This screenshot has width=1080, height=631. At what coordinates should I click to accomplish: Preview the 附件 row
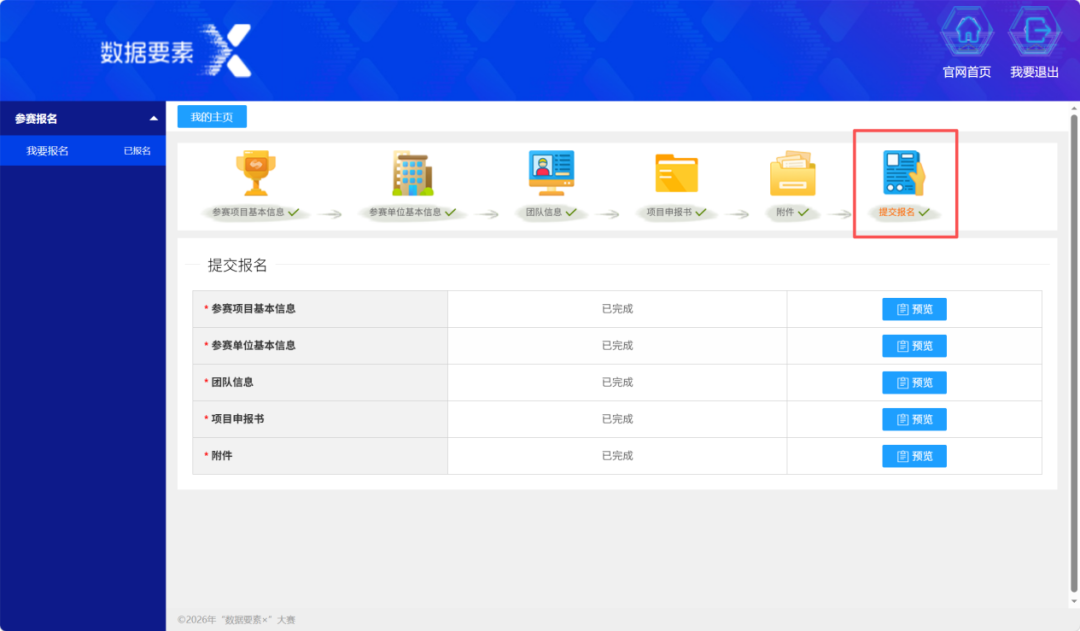point(914,455)
